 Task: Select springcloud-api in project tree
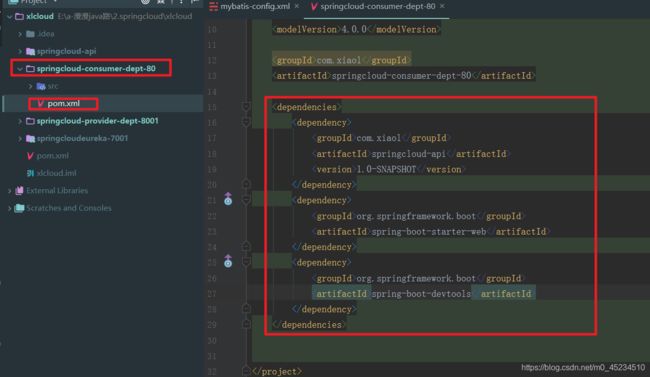point(66,51)
